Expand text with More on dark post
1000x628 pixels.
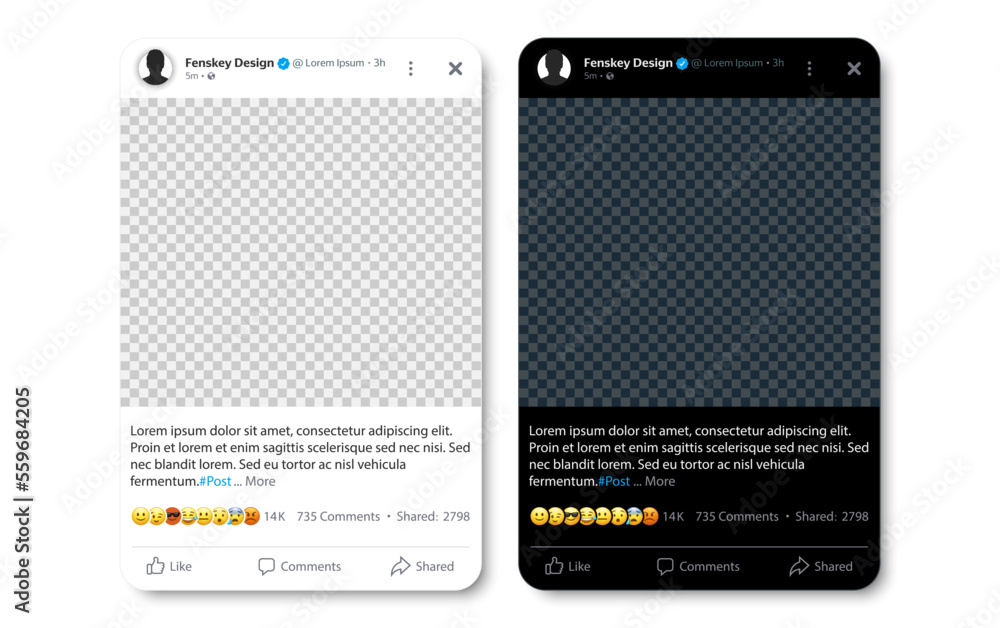[x=659, y=481]
